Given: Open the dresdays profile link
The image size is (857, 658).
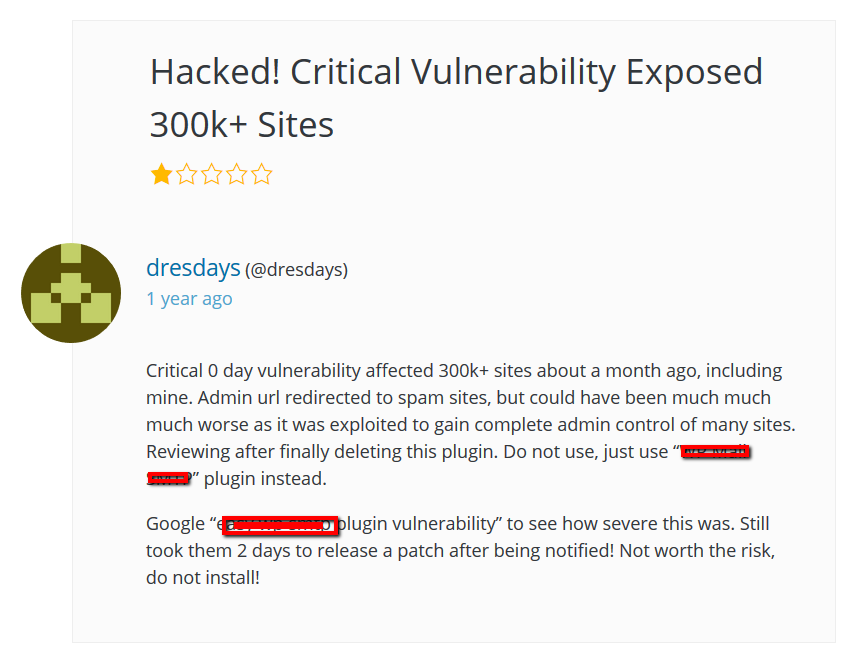Looking at the screenshot, I should (x=193, y=268).
